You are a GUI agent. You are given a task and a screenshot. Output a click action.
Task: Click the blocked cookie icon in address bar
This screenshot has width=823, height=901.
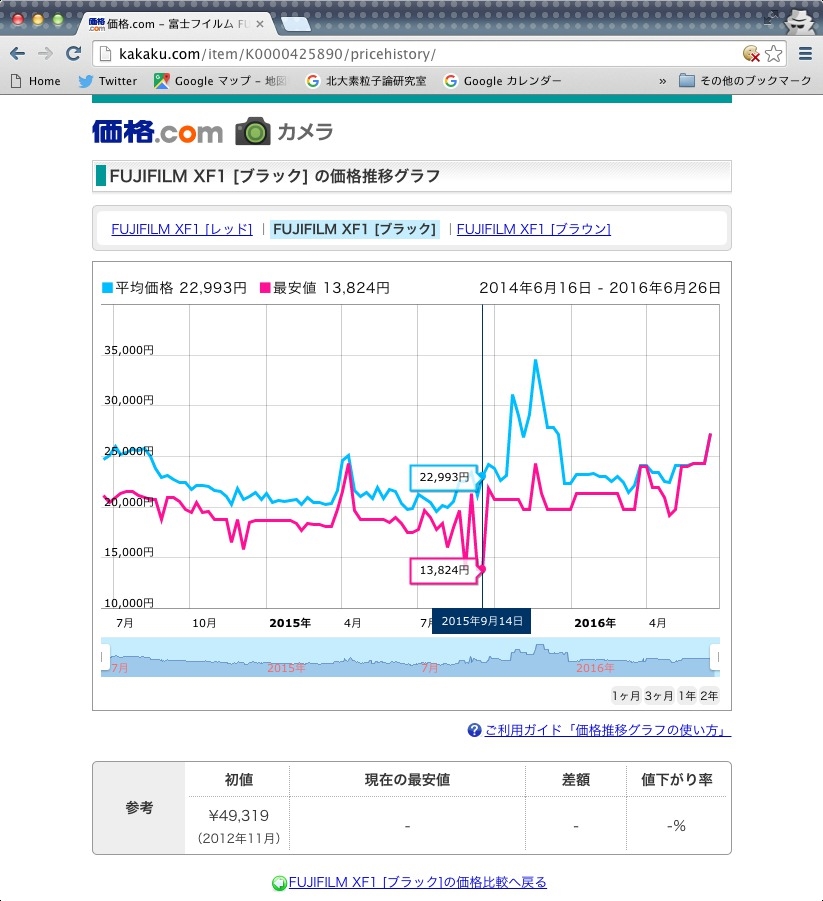(x=751, y=53)
